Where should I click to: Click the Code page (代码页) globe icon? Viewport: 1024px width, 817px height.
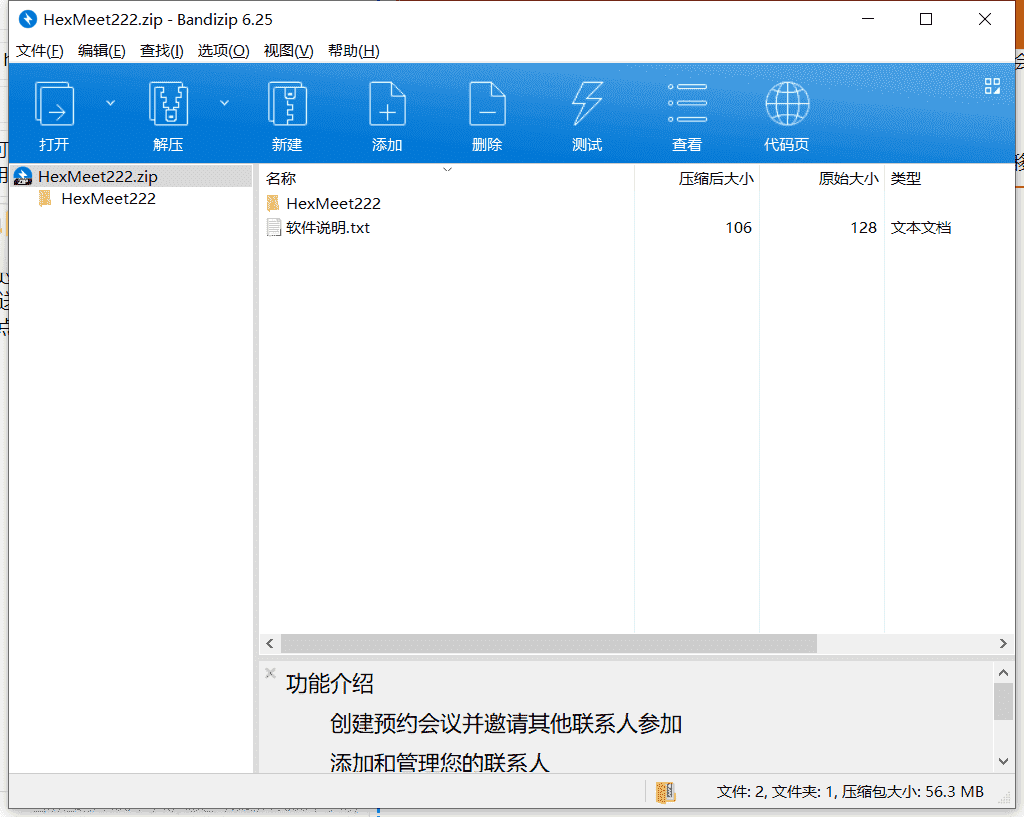tap(787, 104)
